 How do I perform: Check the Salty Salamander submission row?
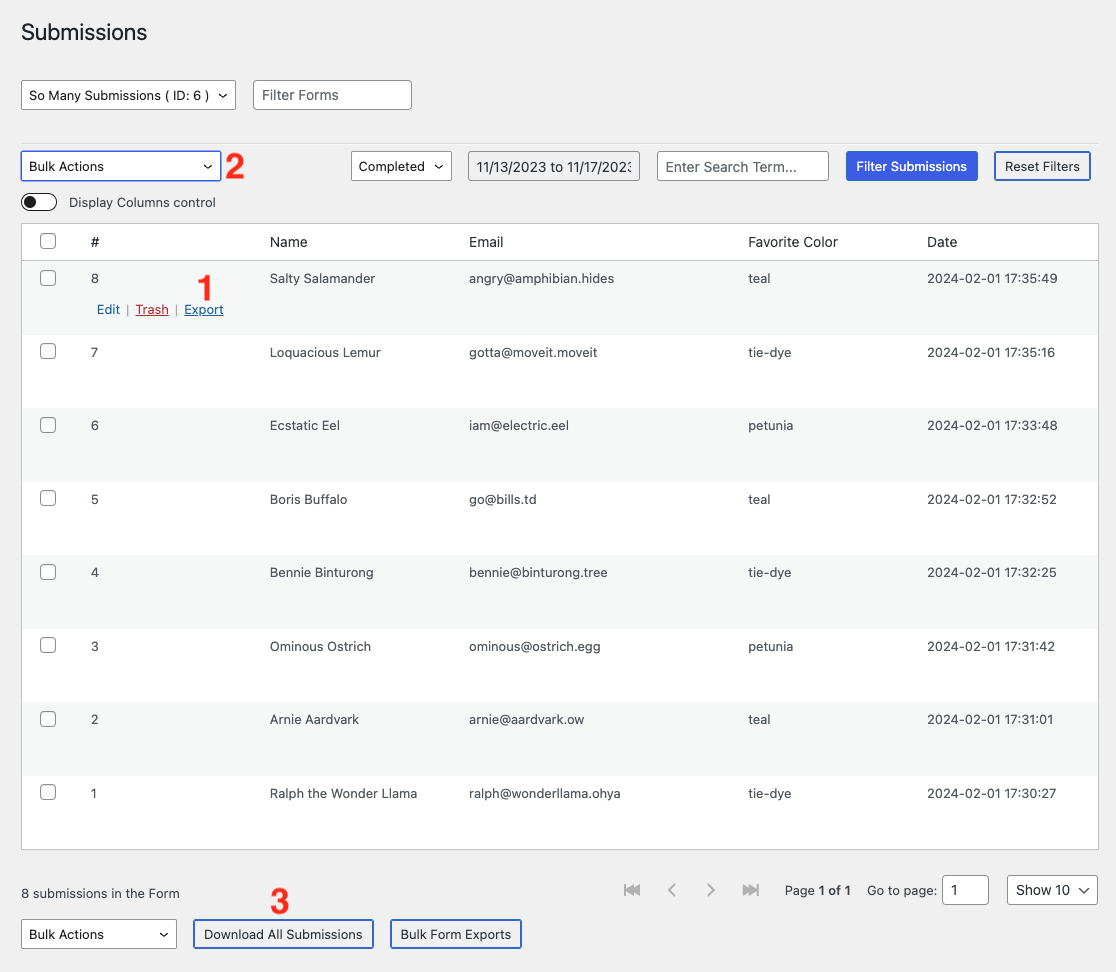click(48, 278)
